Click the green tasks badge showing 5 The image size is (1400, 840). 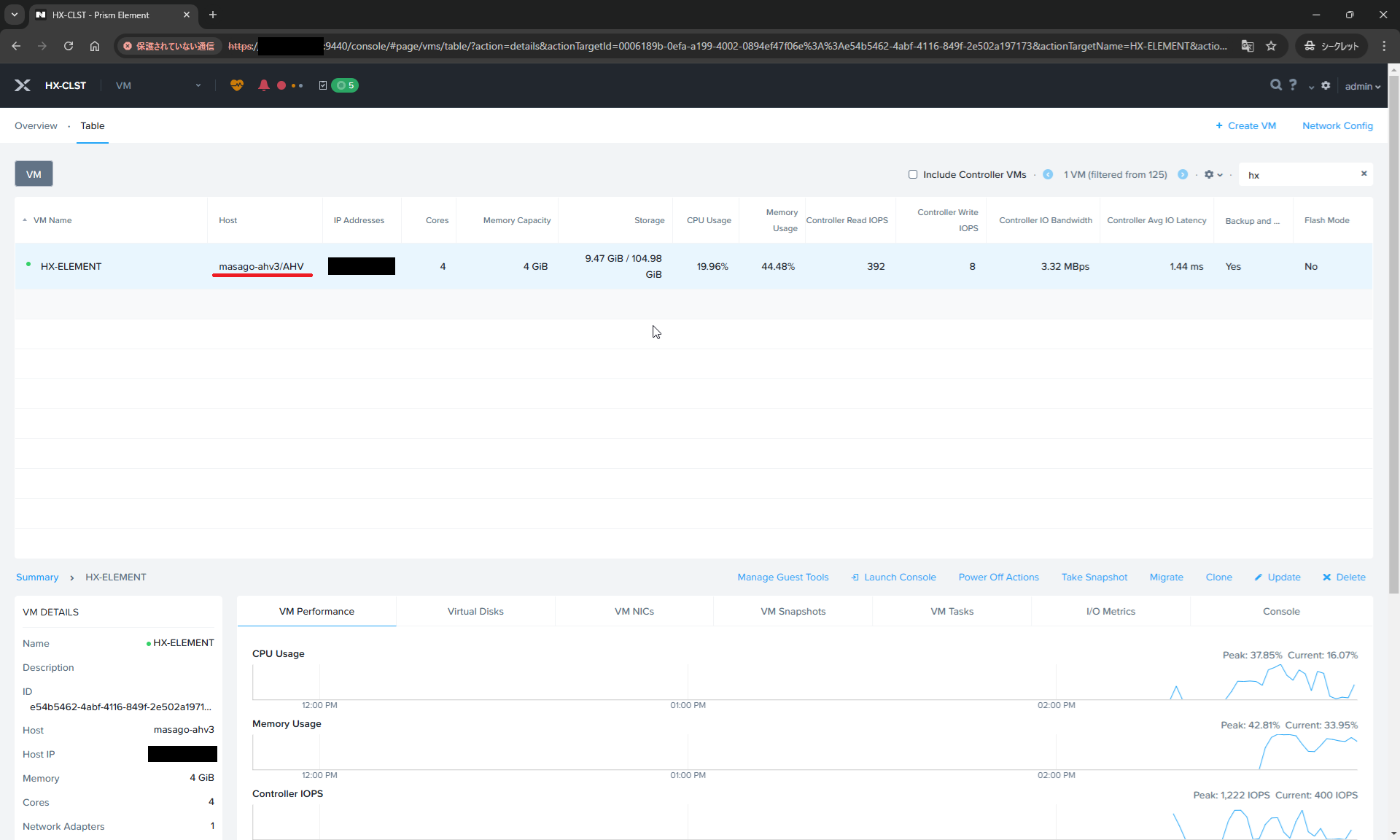click(x=345, y=85)
